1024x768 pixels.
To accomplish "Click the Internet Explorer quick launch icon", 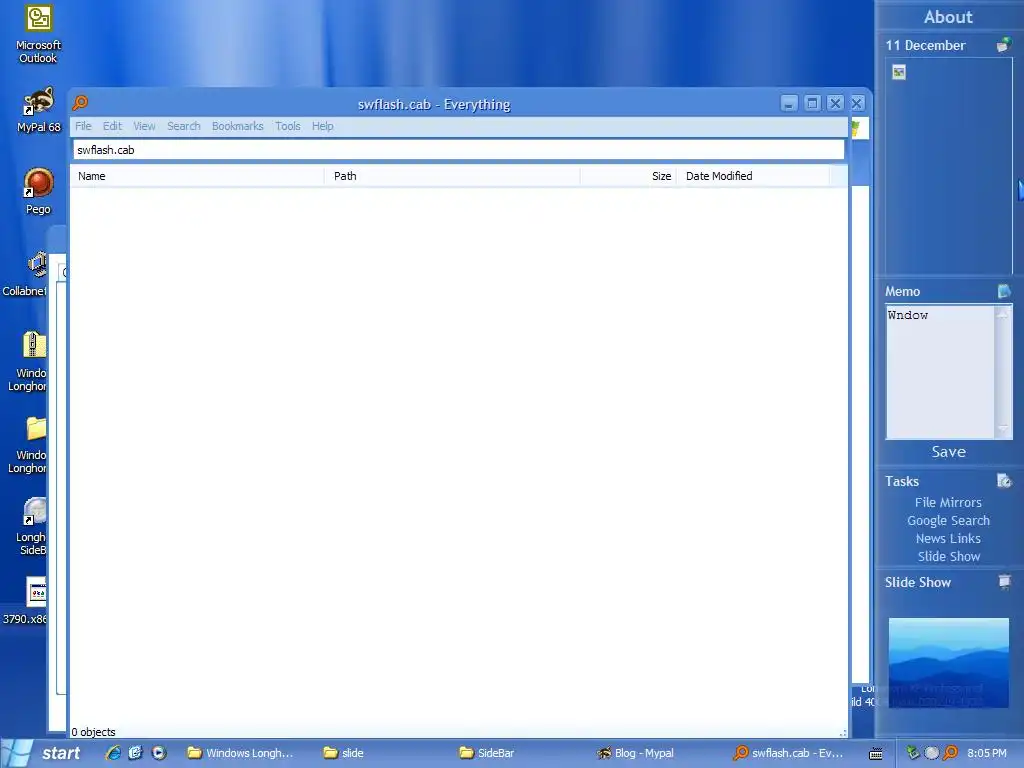I will (113, 753).
